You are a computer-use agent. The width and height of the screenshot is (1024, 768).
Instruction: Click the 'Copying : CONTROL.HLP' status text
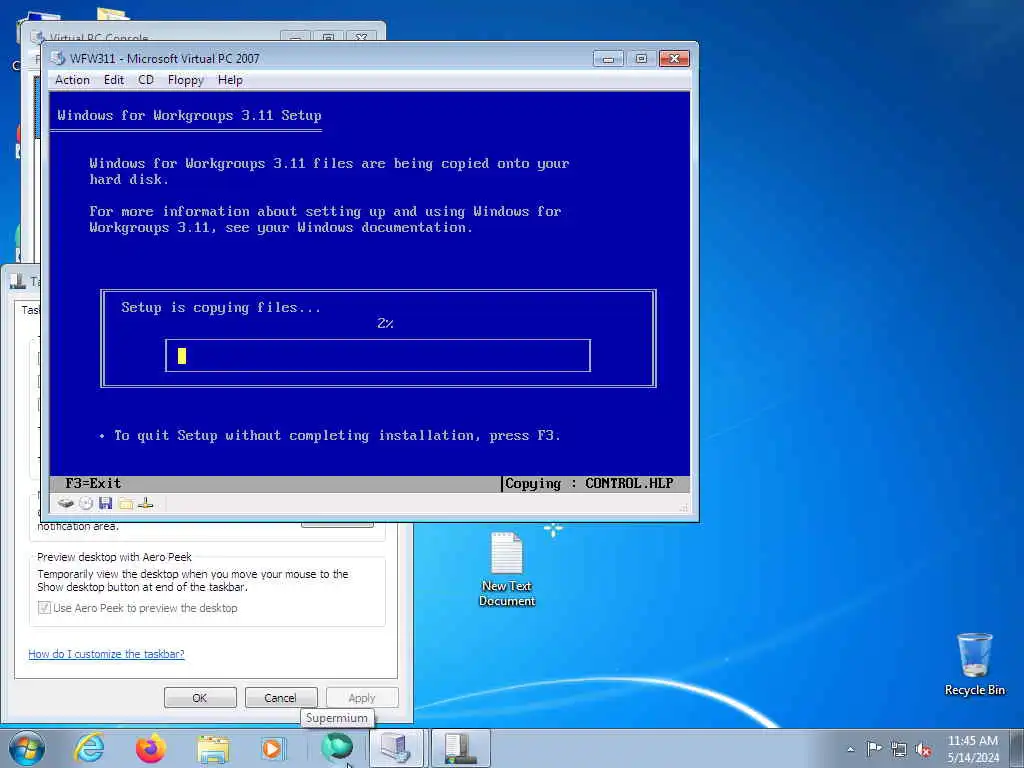click(x=589, y=483)
